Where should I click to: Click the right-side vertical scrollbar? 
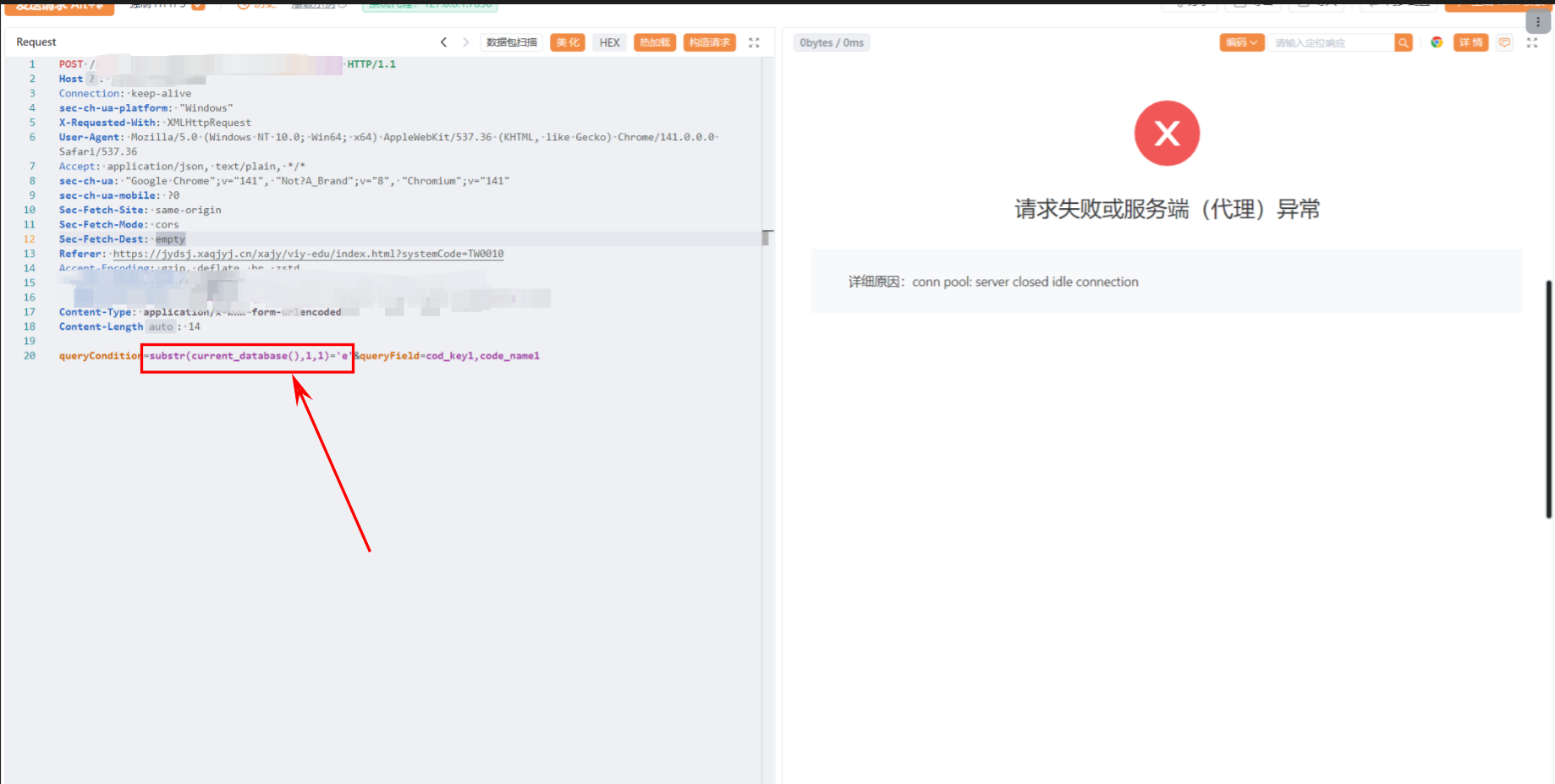[1548, 397]
